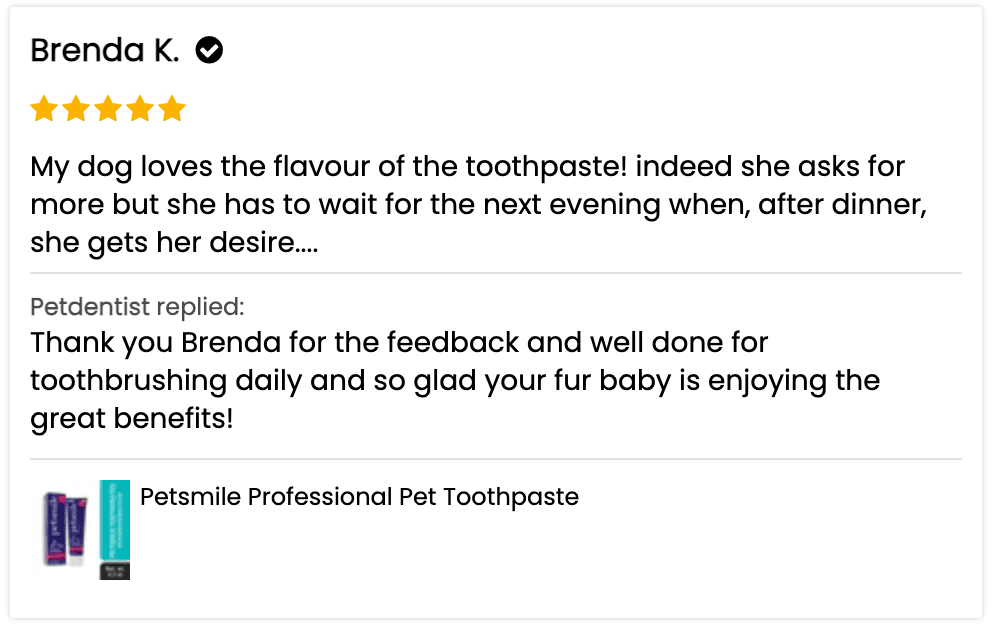Click the second gold rating star
The height and width of the screenshot is (626, 992).
pos(76,108)
